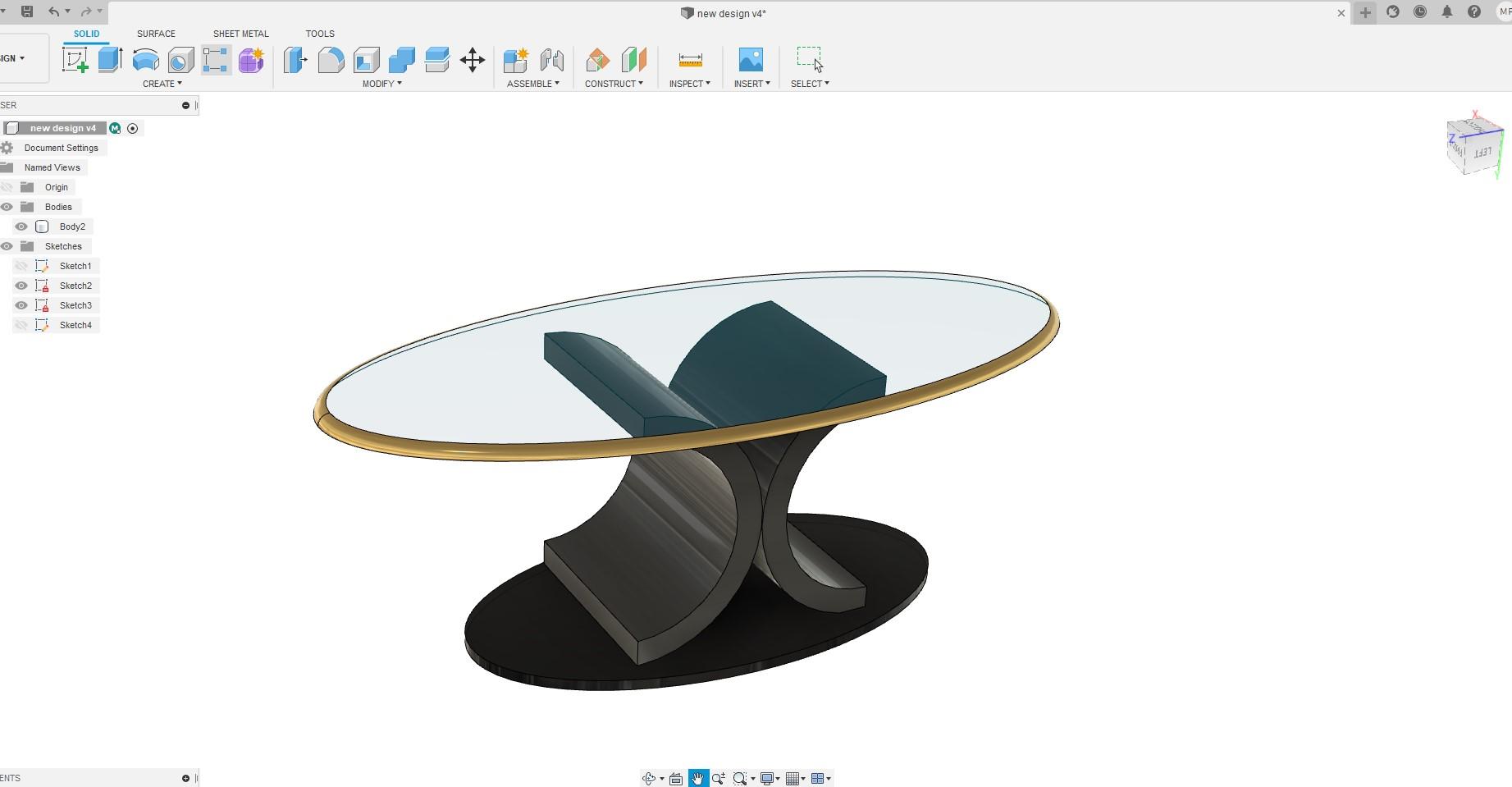Image resolution: width=1512 pixels, height=787 pixels.
Task: Click the Orbit tool in navigation bar
Action: [x=649, y=777]
